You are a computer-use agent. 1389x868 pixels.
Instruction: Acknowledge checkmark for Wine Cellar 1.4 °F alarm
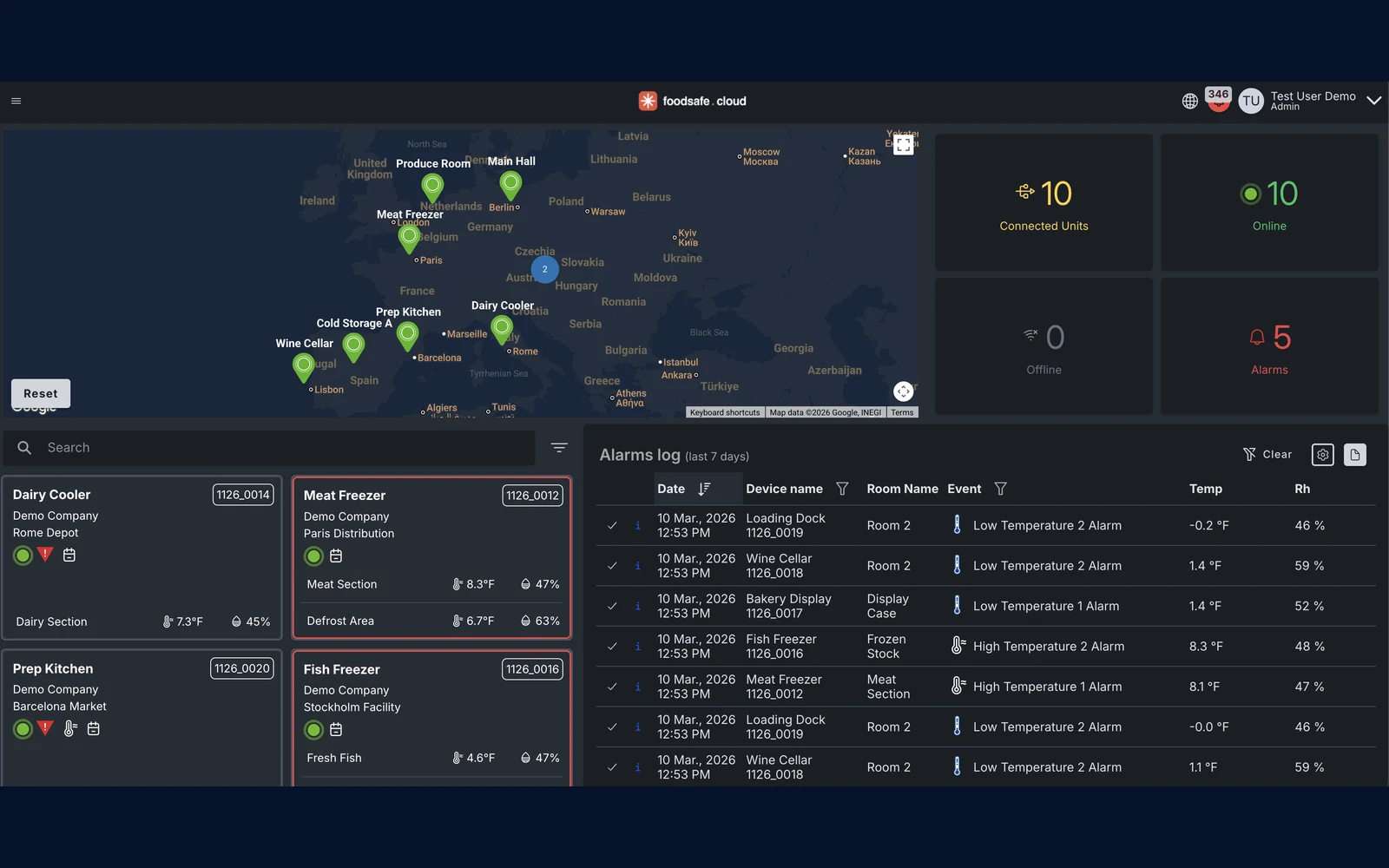(x=612, y=566)
